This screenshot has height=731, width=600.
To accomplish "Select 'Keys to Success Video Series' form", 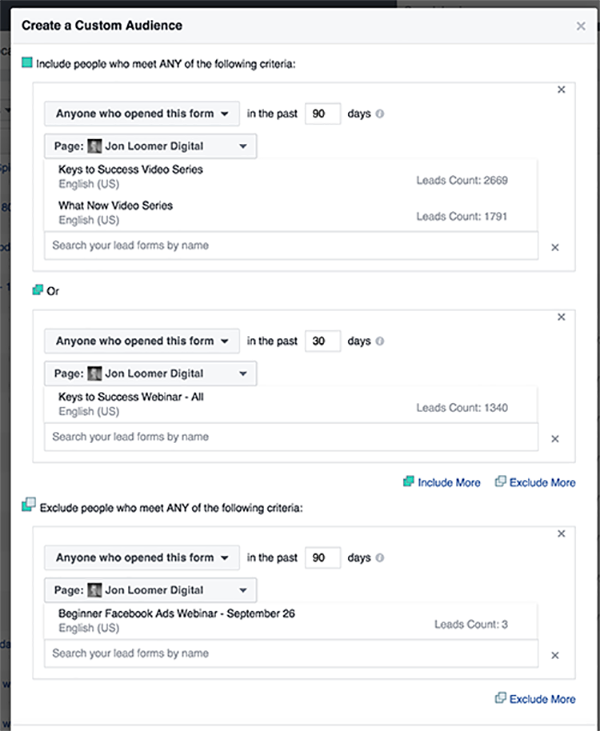I will click(290, 177).
